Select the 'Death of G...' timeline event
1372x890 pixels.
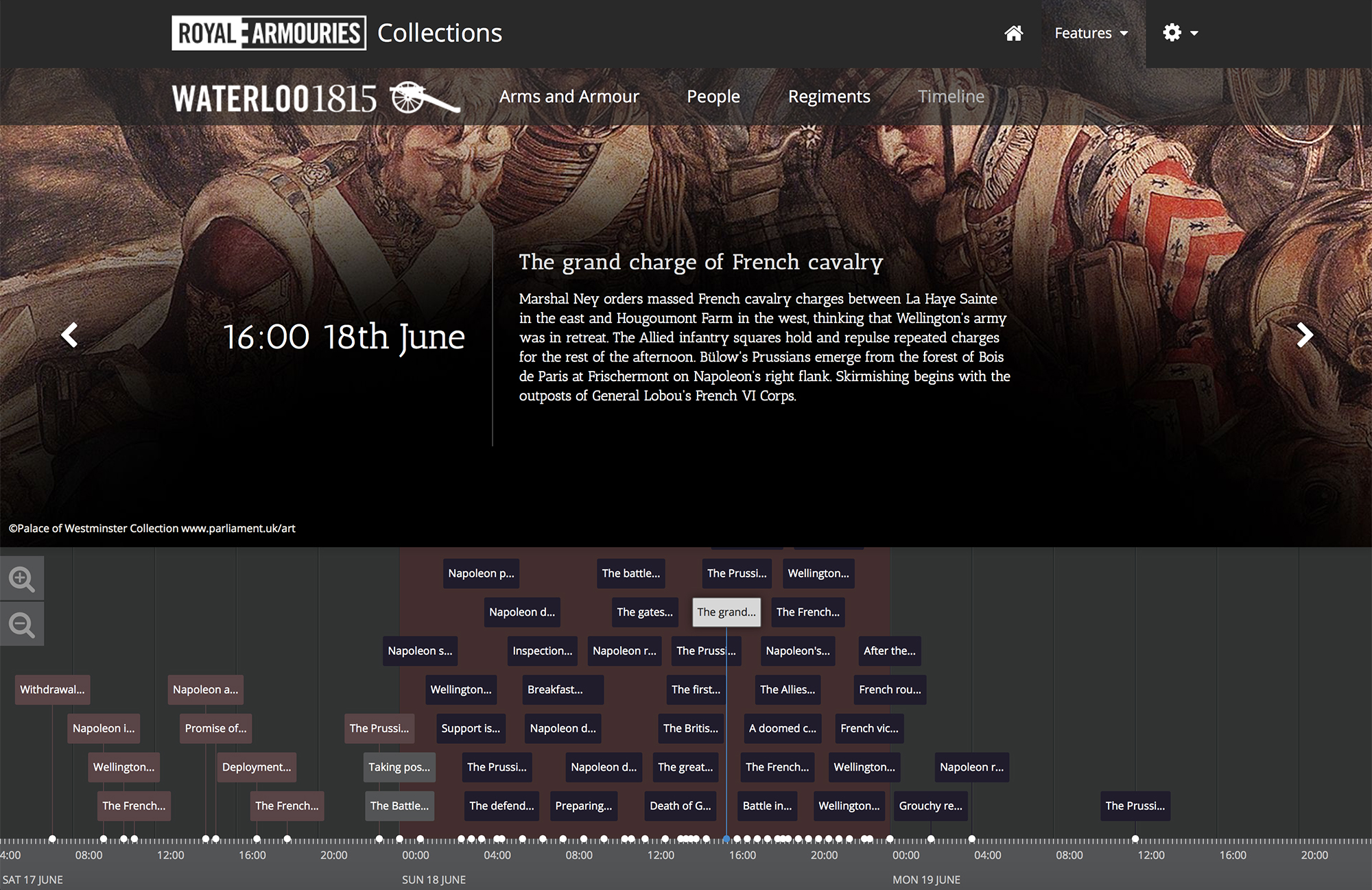681,806
